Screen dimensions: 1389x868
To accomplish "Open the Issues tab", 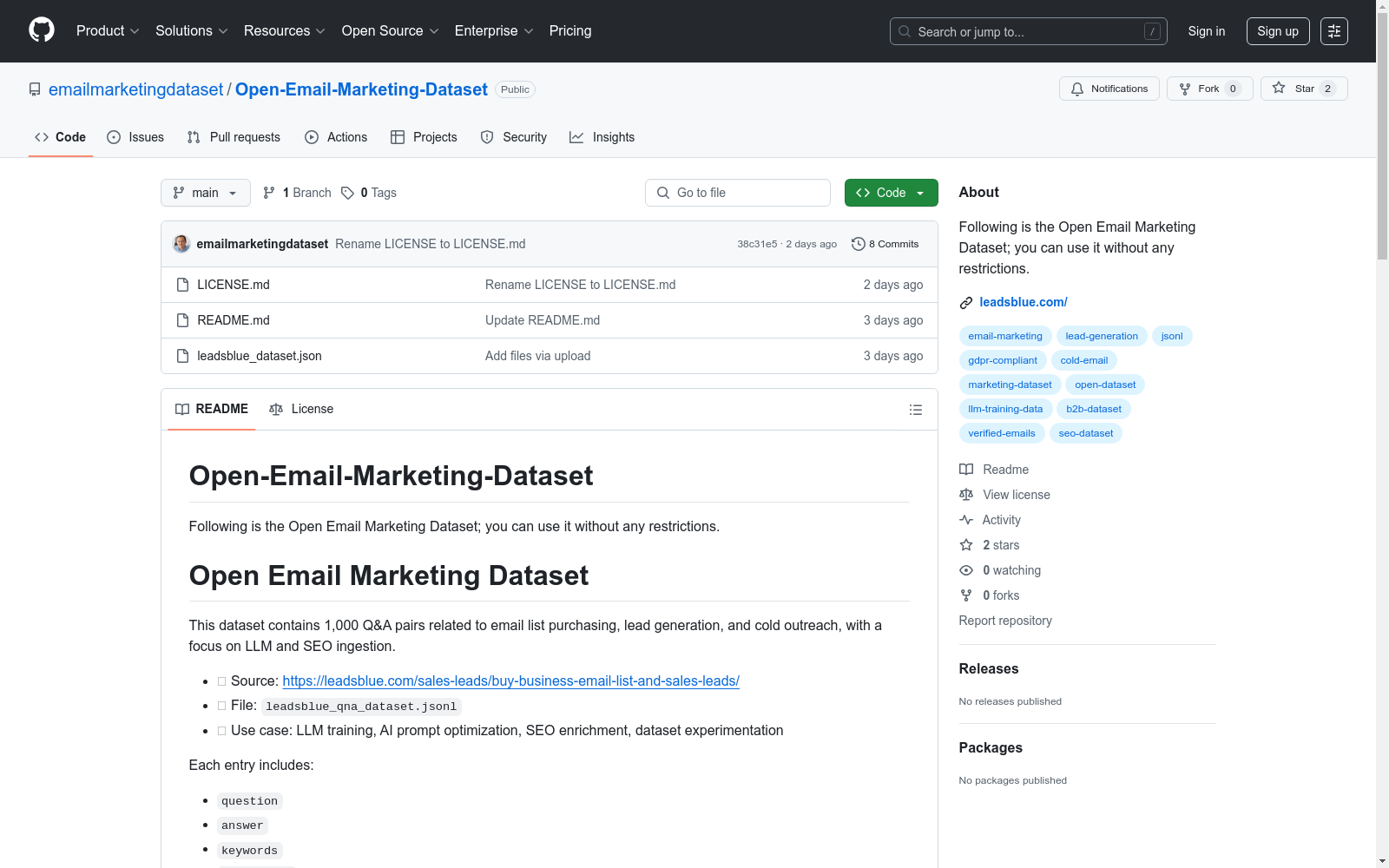I will pyautogui.click(x=135, y=137).
